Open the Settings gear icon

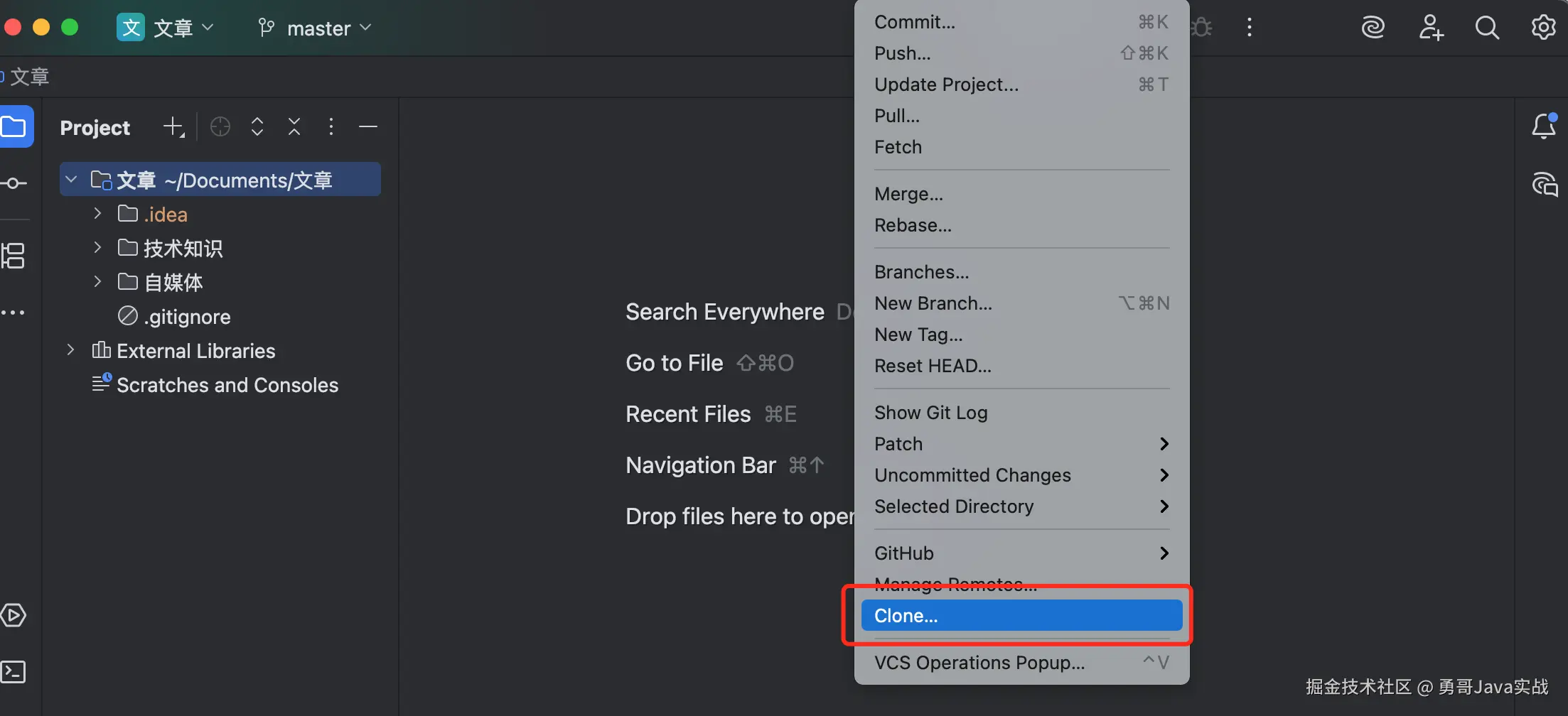1543,28
